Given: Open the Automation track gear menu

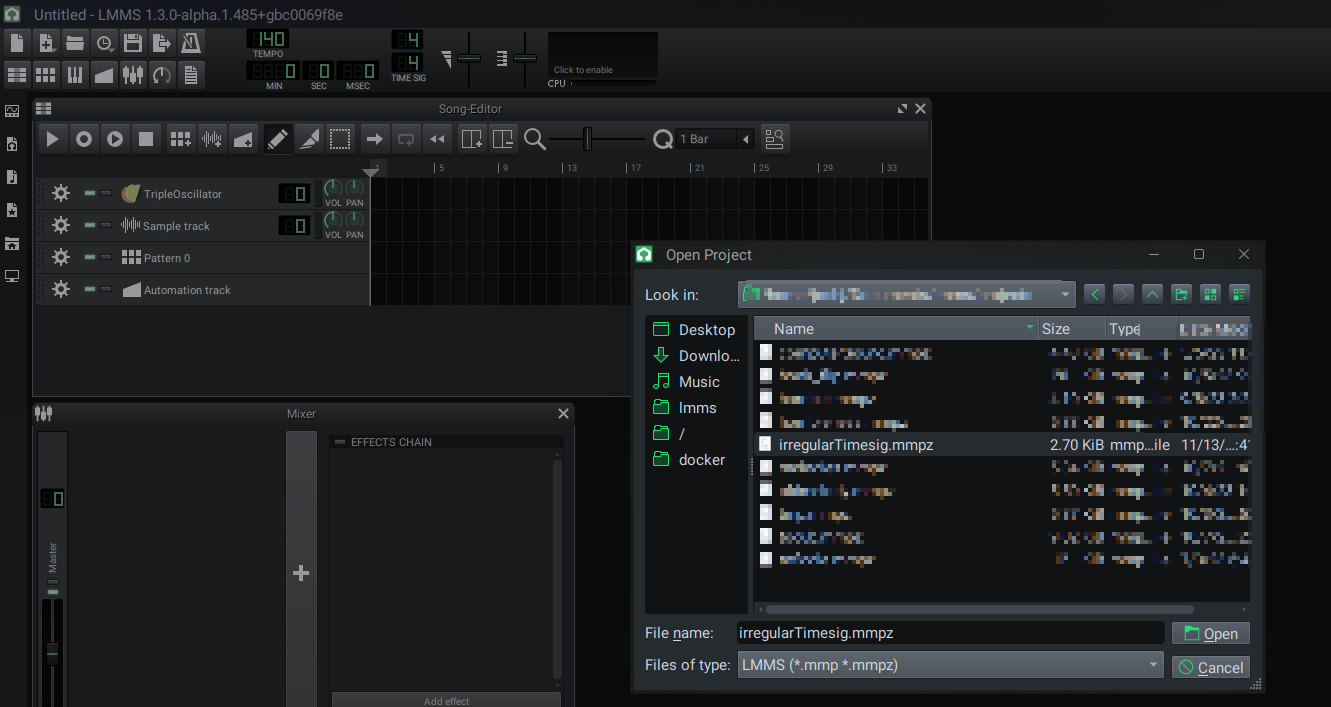Looking at the screenshot, I should (61, 289).
